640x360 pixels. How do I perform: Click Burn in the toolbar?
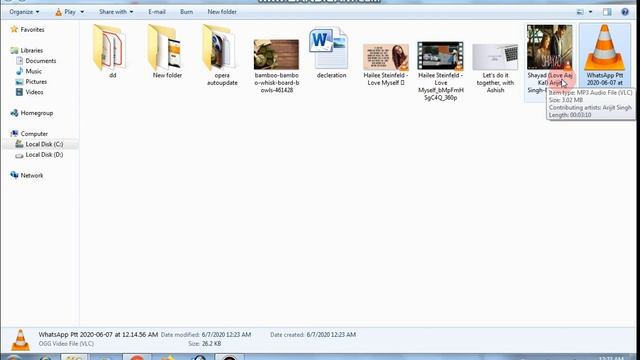[x=186, y=12]
